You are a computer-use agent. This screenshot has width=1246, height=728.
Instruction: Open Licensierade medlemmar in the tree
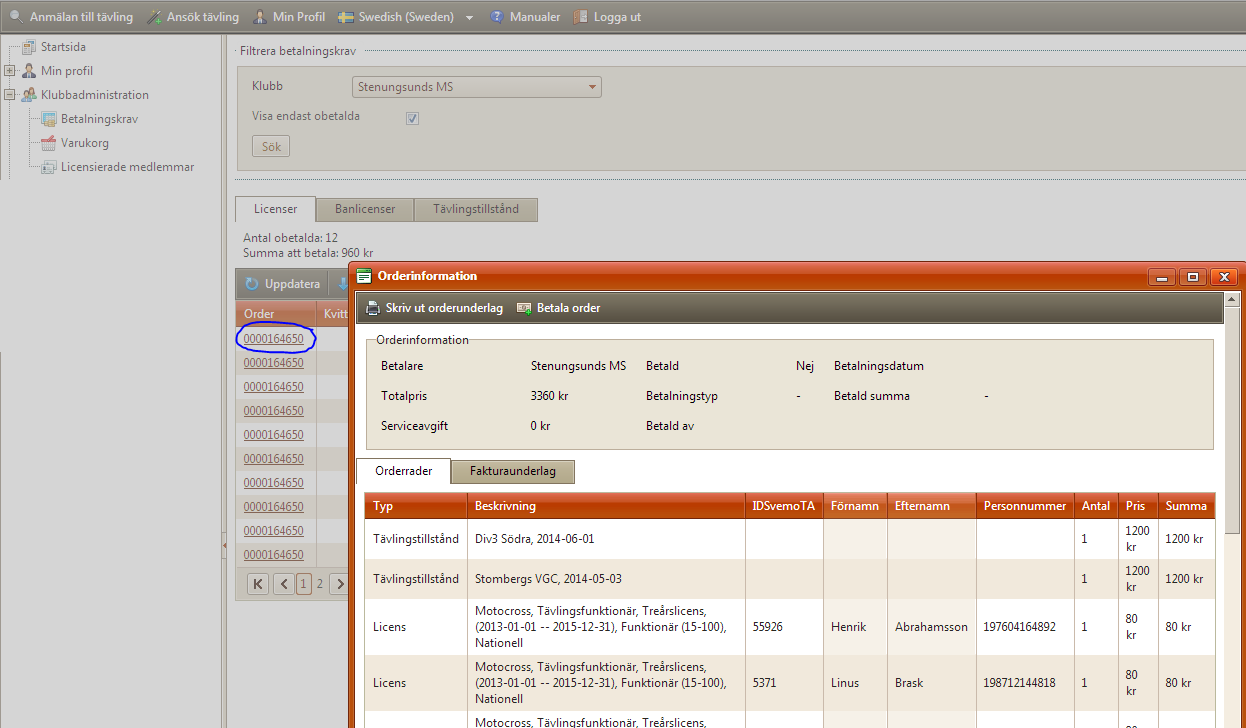pyautogui.click(x=127, y=167)
